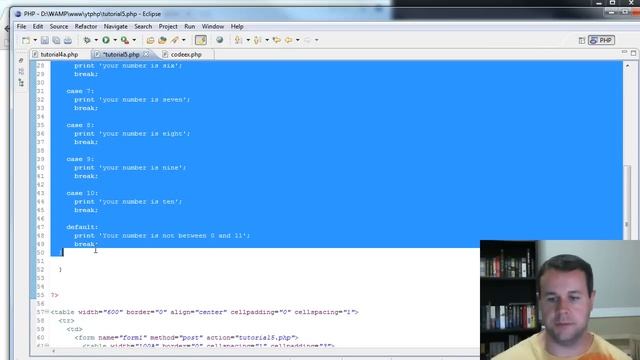Switch to the tutorial5.php tab
The image size is (640, 360).
pos(121,54)
